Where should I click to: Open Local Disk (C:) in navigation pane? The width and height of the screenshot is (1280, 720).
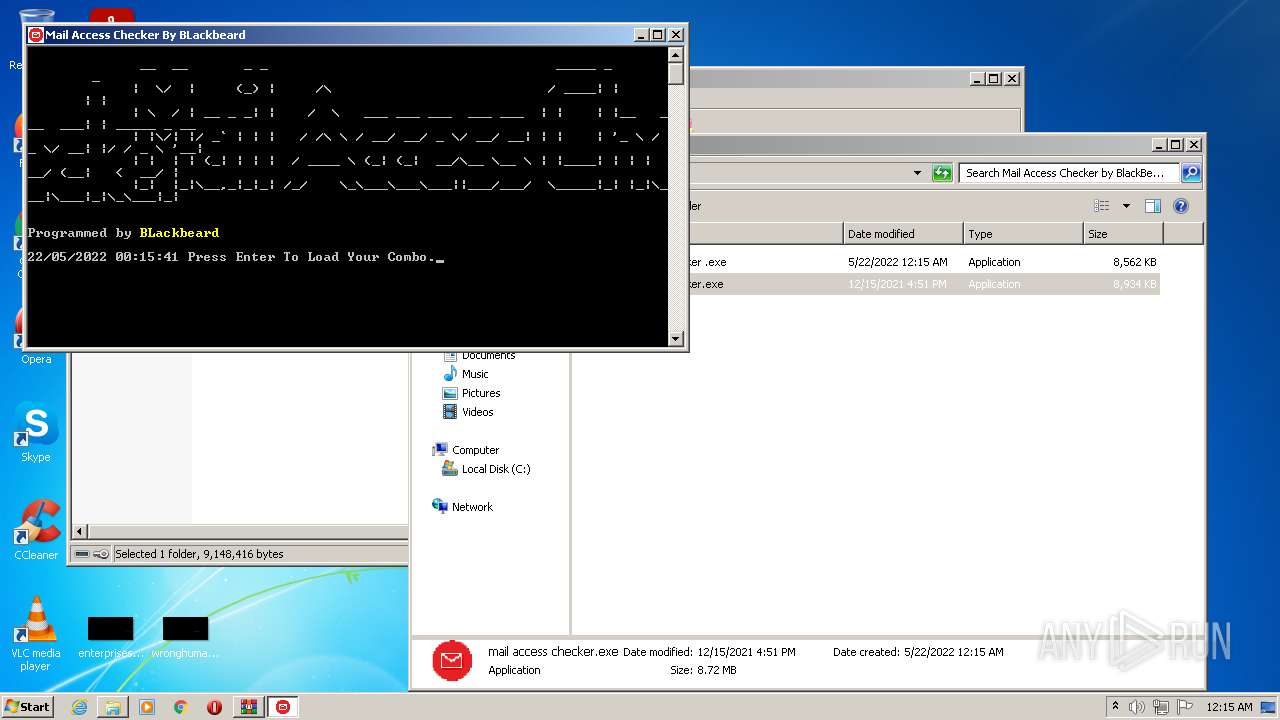[487, 469]
